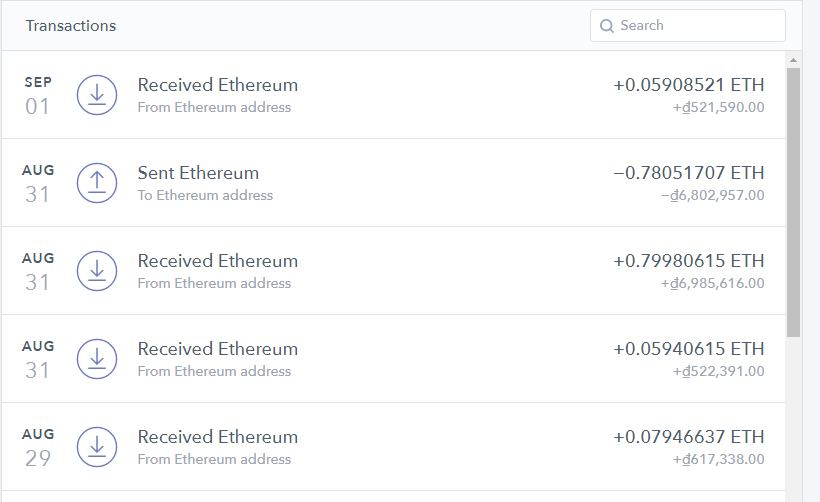This screenshot has width=820, height=502.
Task: Click the lower scrollbar track area
Action: coord(793,420)
